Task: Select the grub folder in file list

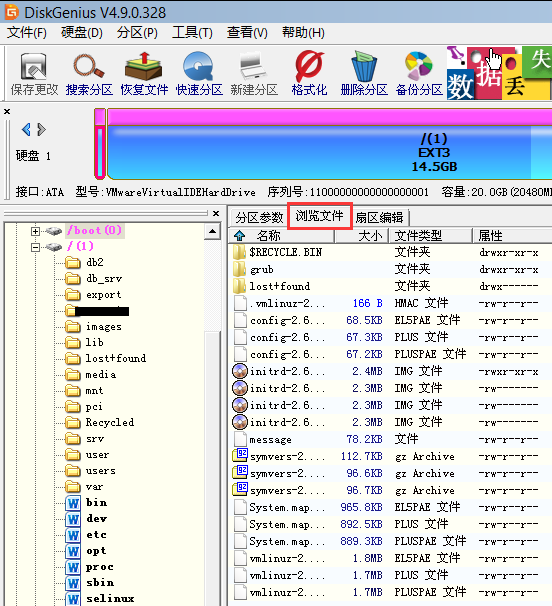Action: coord(390,269)
